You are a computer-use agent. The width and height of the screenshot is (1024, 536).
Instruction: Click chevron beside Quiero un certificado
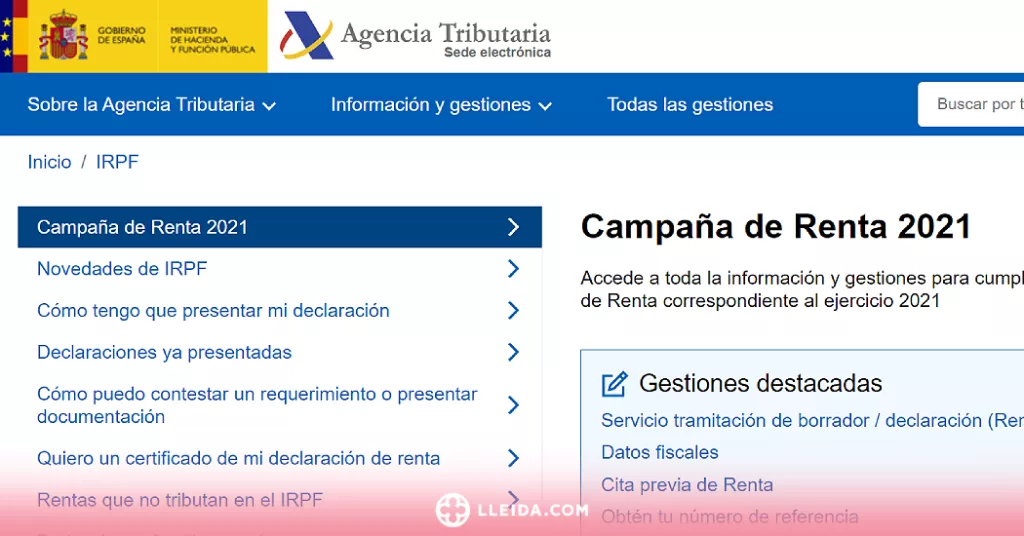pos(513,458)
